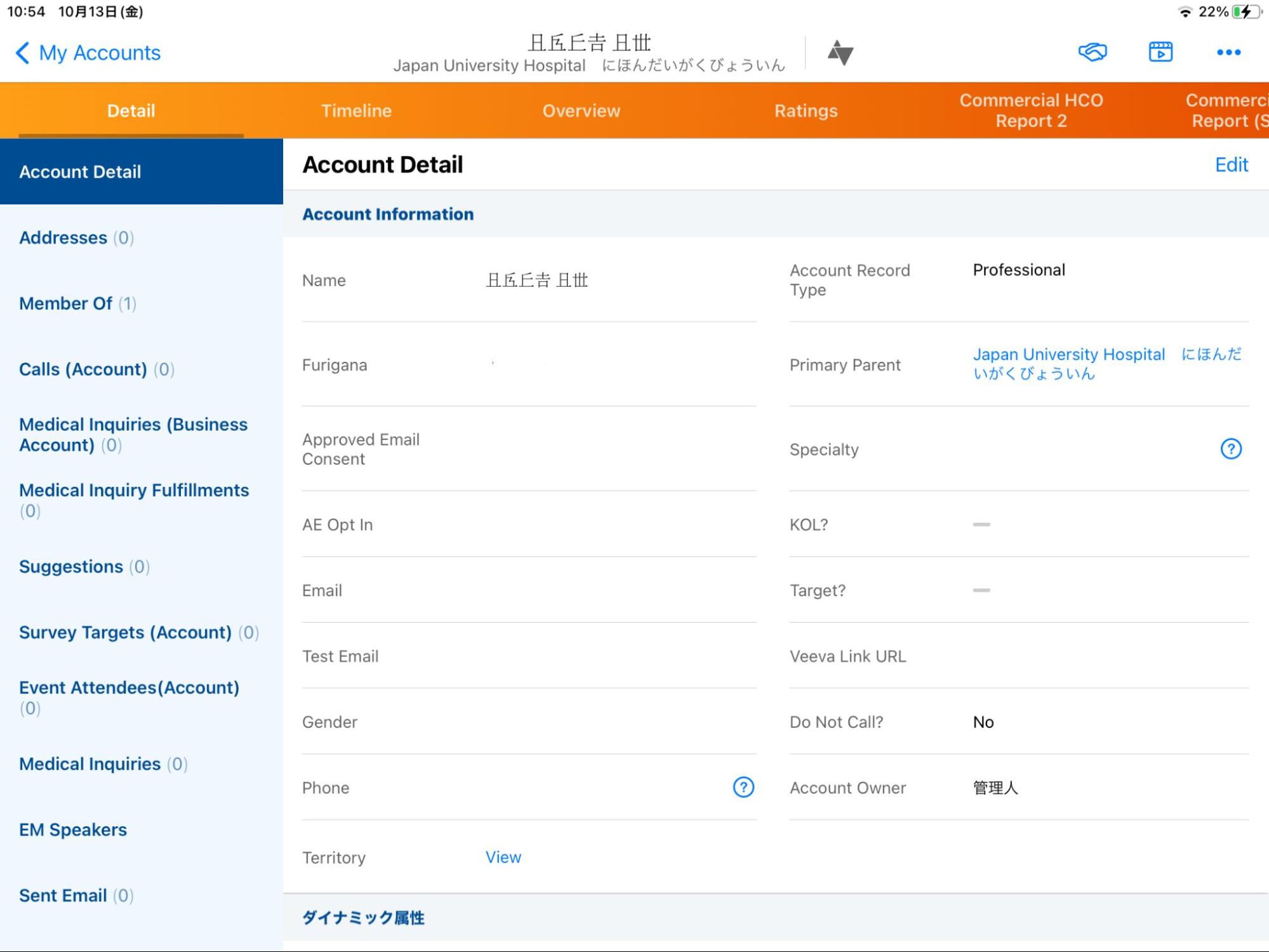1269x952 pixels.
Task: Open Commercial HCO Report 2 tab
Action: [1030, 110]
